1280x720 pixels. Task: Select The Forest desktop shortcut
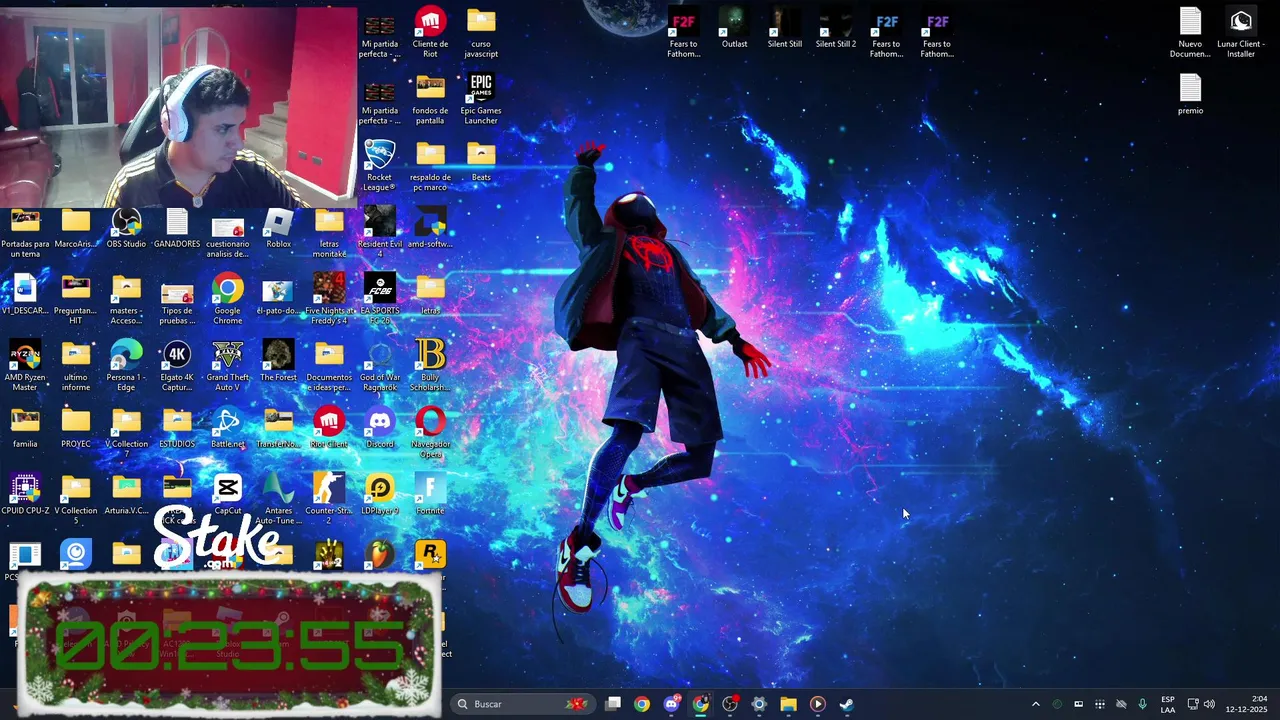278,363
